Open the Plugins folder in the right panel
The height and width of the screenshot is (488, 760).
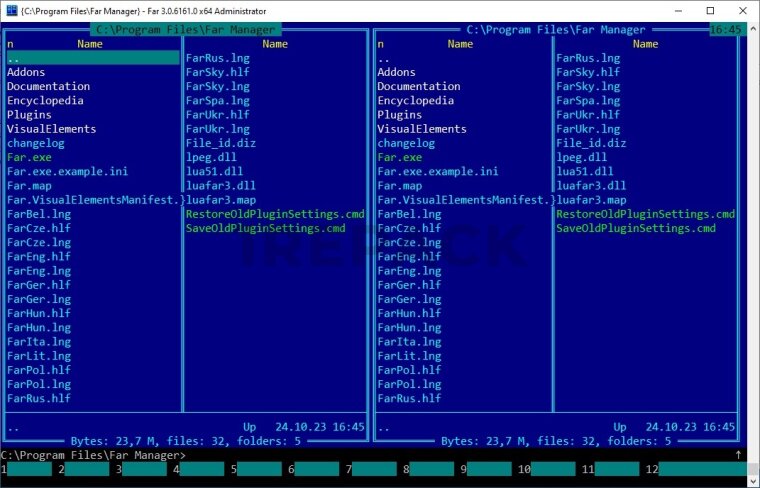click(x=399, y=115)
